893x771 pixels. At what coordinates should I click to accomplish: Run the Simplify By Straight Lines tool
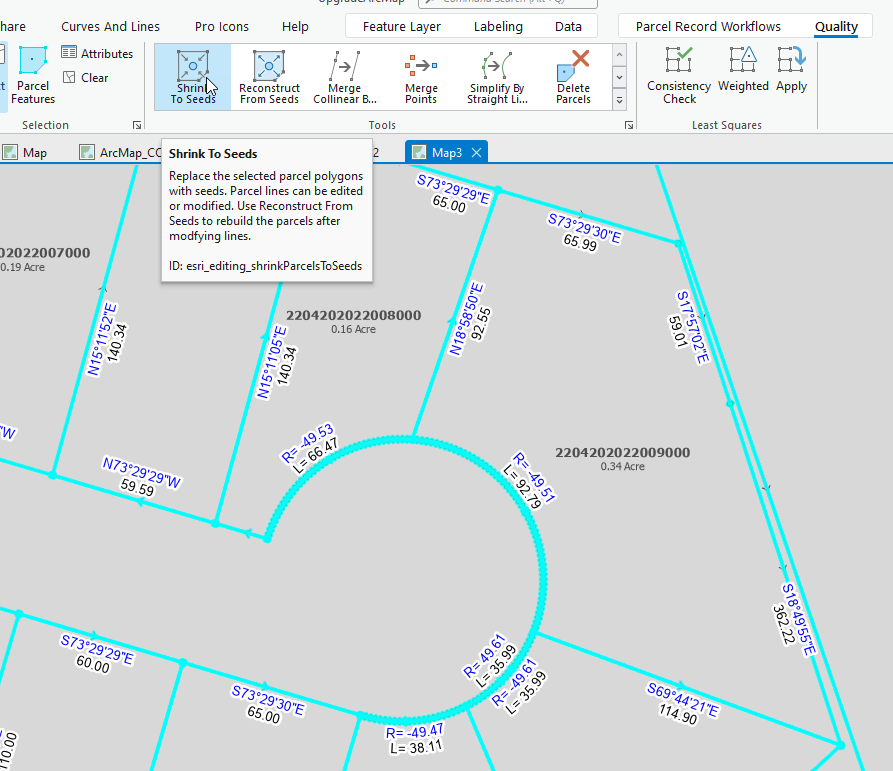tap(496, 76)
